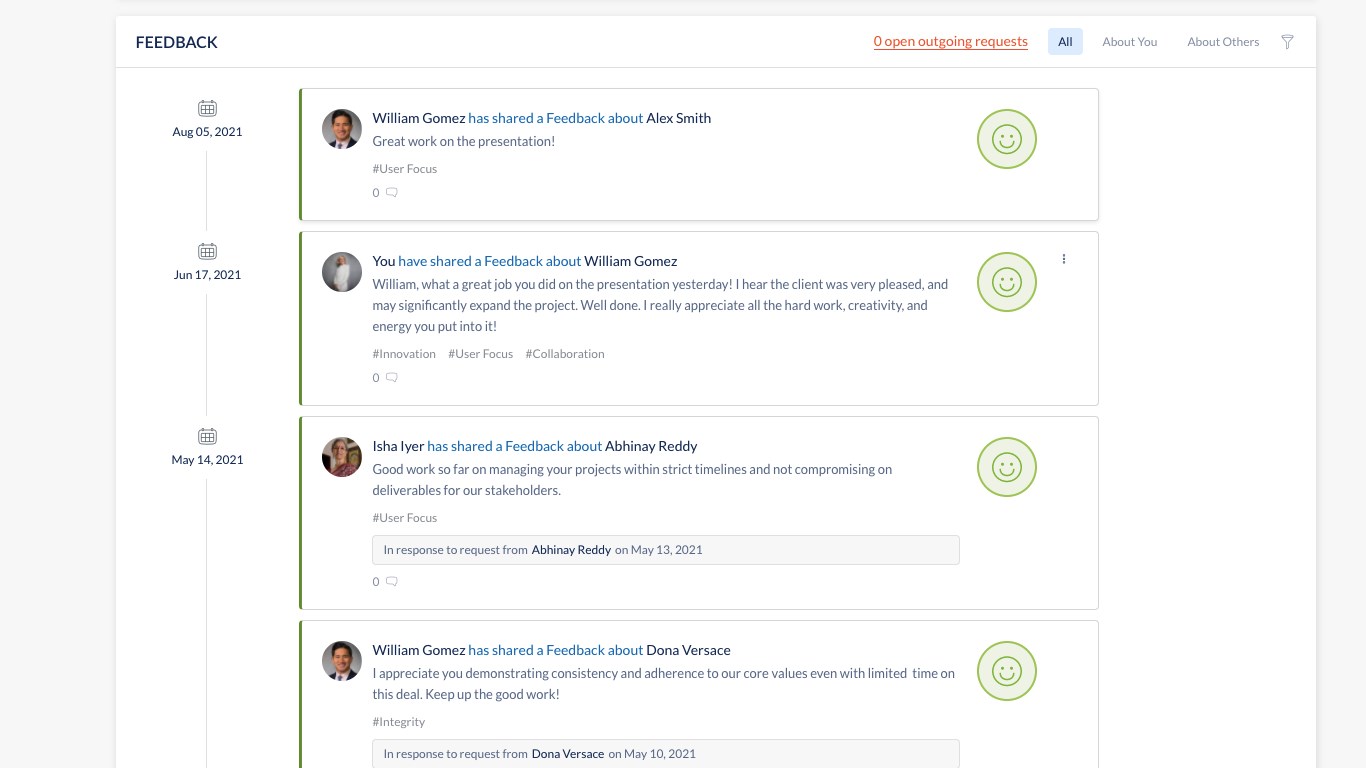Click the #Innovation hashtag
Screen dimensions: 1366x768
tap(404, 354)
